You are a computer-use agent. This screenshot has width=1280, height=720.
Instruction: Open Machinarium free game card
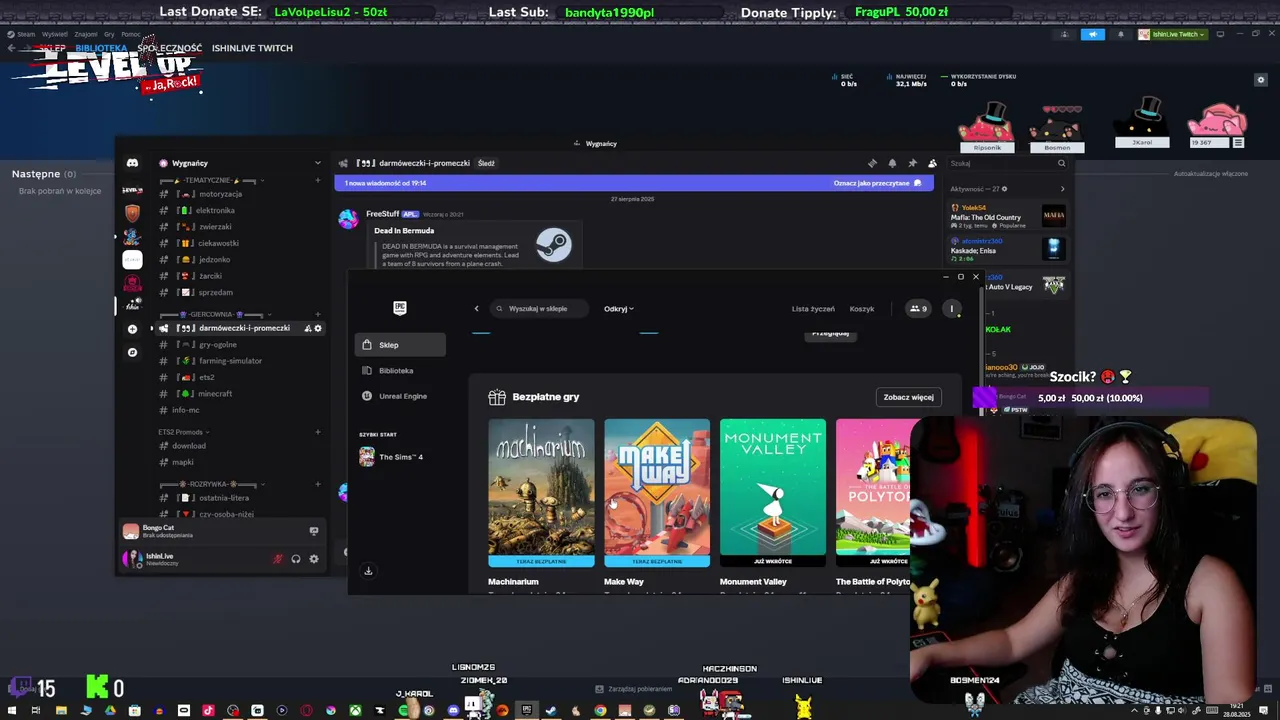[x=541, y=492]
